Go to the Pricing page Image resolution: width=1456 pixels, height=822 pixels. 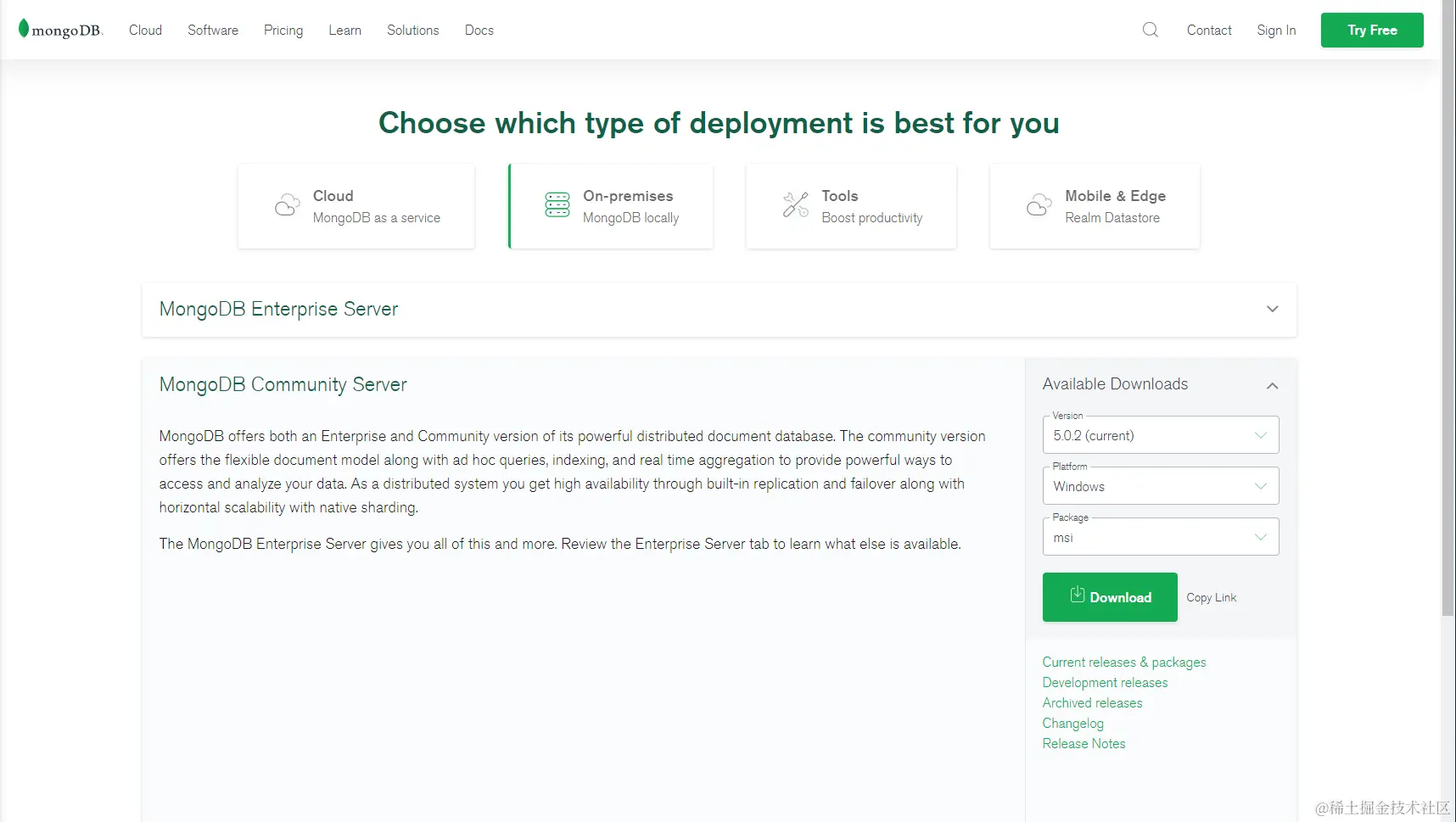pos(283,31)
